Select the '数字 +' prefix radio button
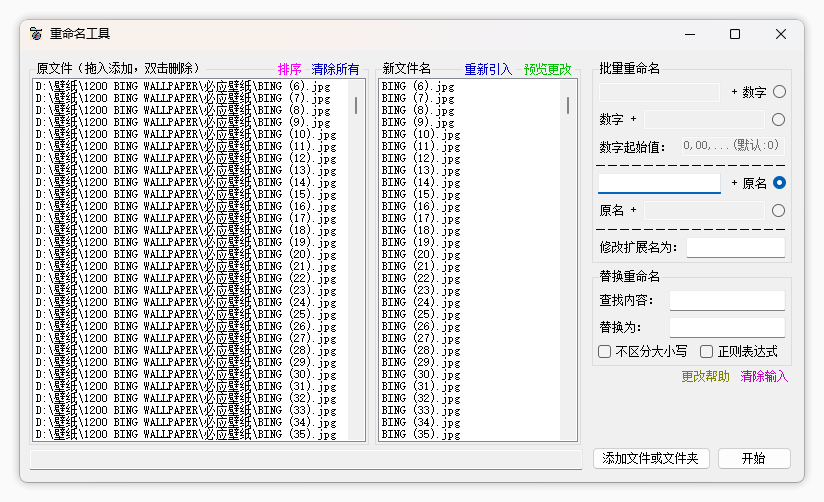Viewport: 824px width, 502px height. pyautogui.click(x=779, y=120)
